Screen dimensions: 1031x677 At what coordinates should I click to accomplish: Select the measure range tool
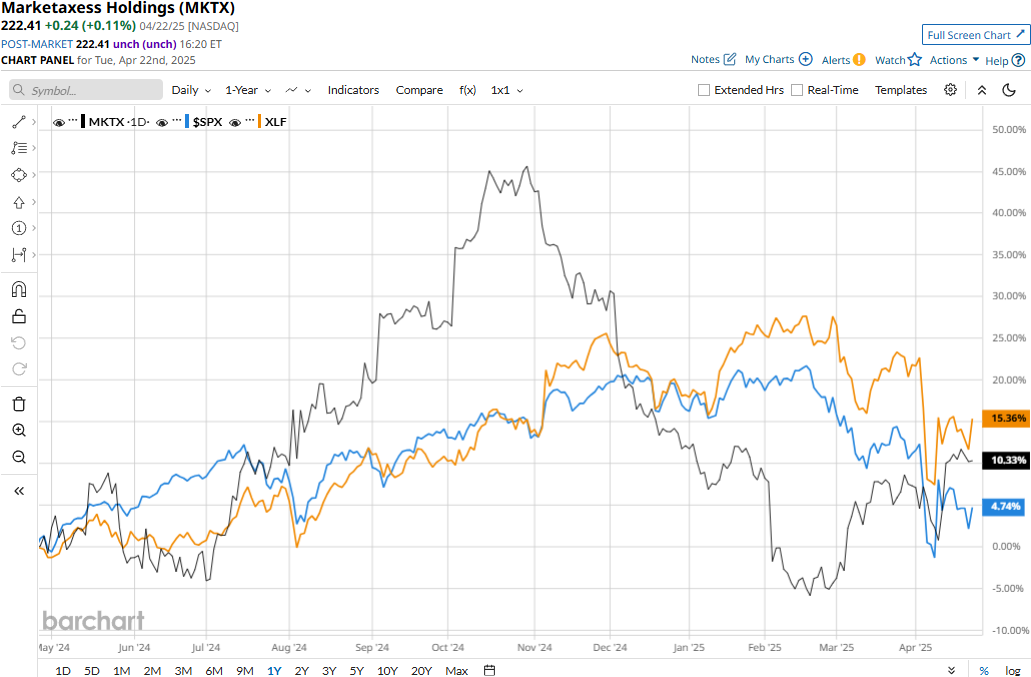coord(18,254)
